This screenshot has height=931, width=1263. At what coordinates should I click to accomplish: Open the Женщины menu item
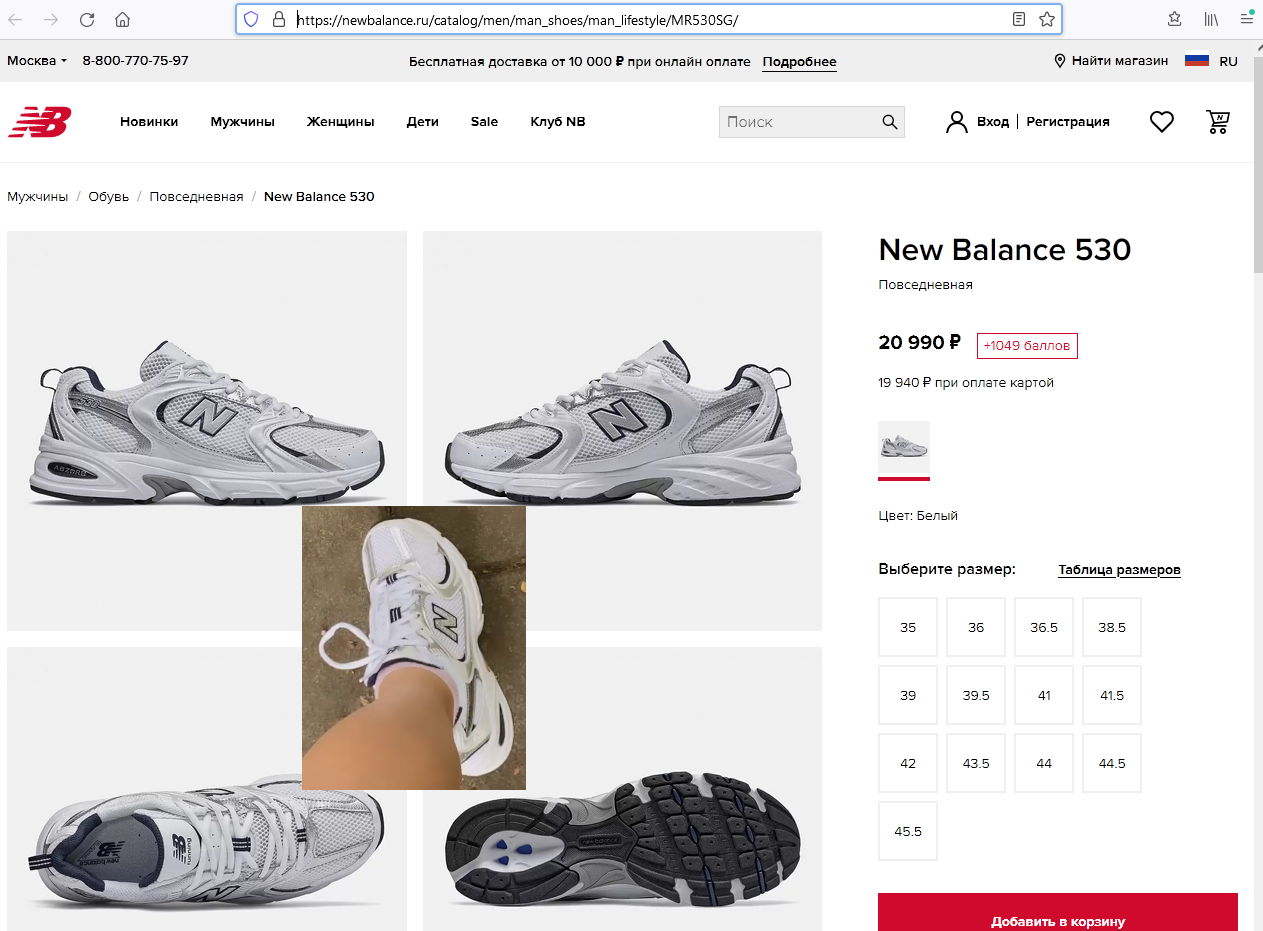[x=340, y=122]
